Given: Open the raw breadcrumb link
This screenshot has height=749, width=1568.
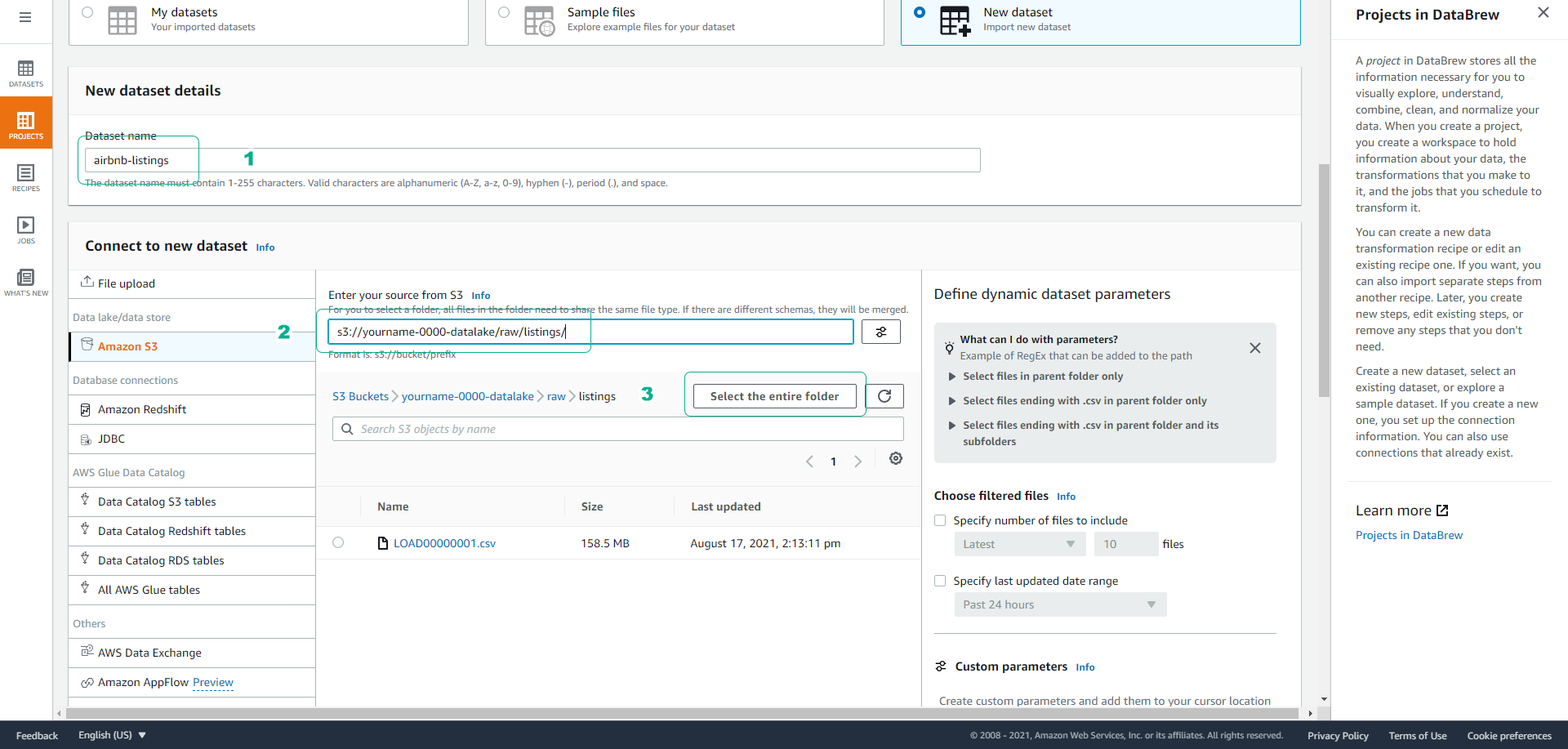Looking at the screenshot, I should [556, 396].
